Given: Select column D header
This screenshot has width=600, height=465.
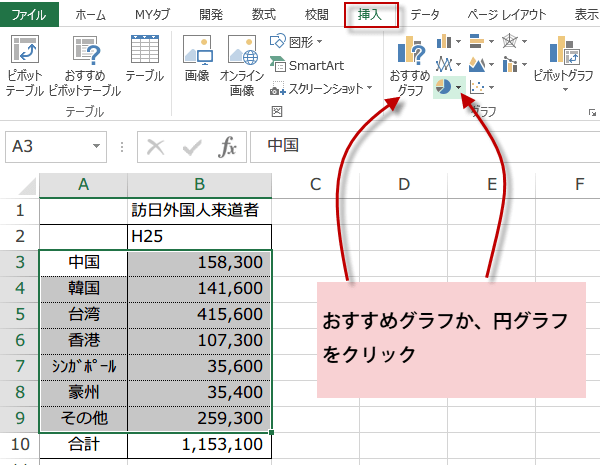Looking at the screenshot, I should pyautogui.click(x=404, y=185).
